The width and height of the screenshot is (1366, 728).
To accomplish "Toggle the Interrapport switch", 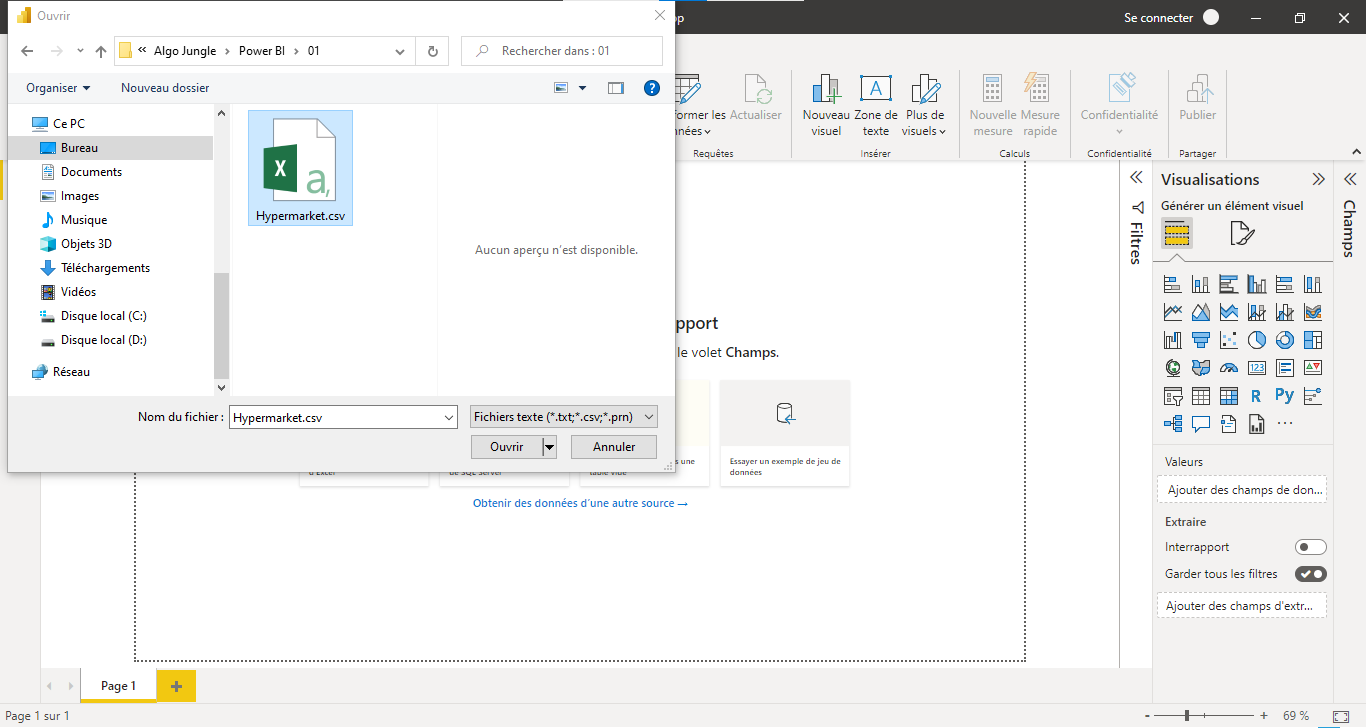I will [x=1311, y=547].
